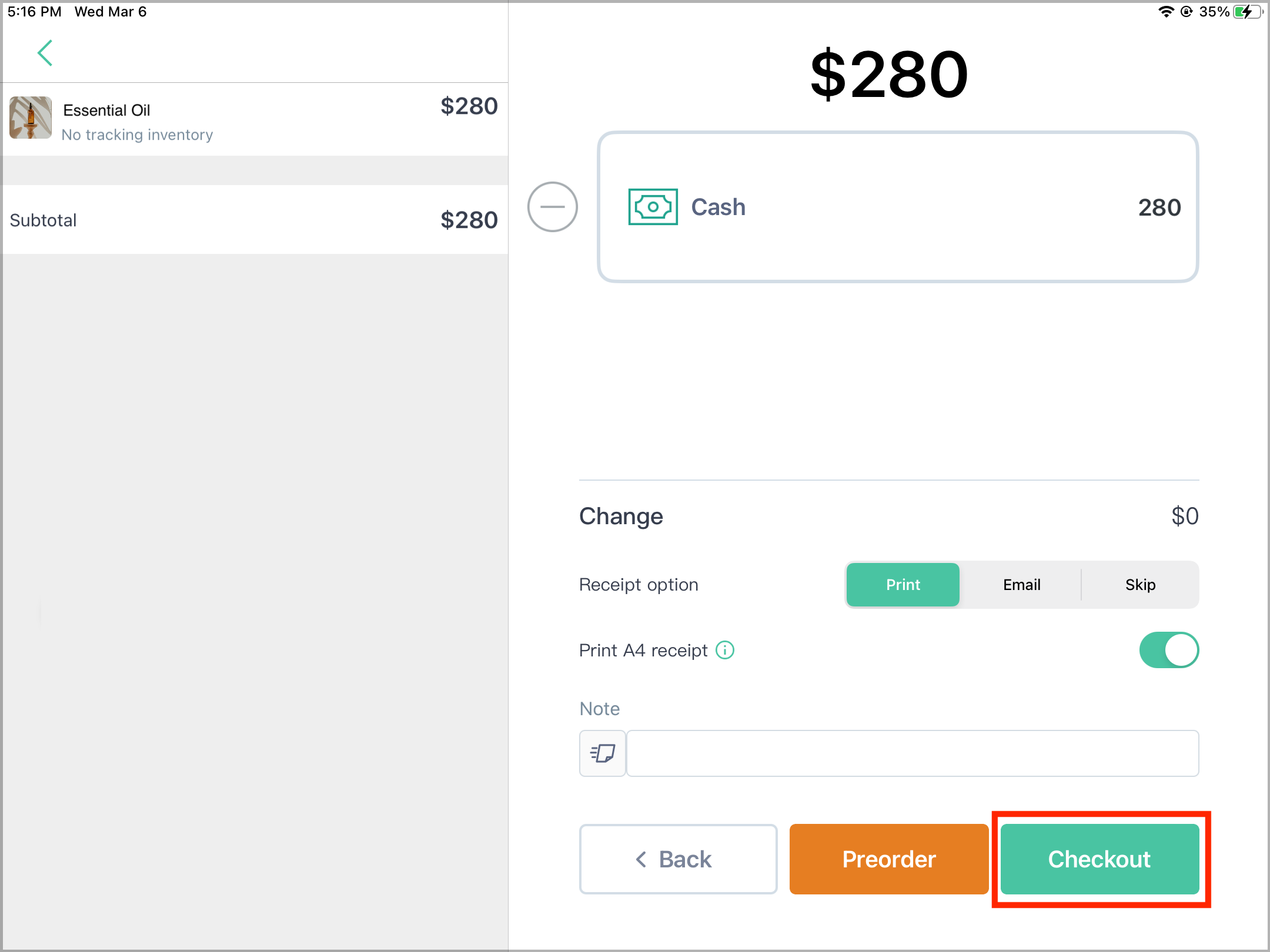Select the Email receipt option
Screen dimensions: 1270x952
pyautogui.click(x=1022, y=585)
